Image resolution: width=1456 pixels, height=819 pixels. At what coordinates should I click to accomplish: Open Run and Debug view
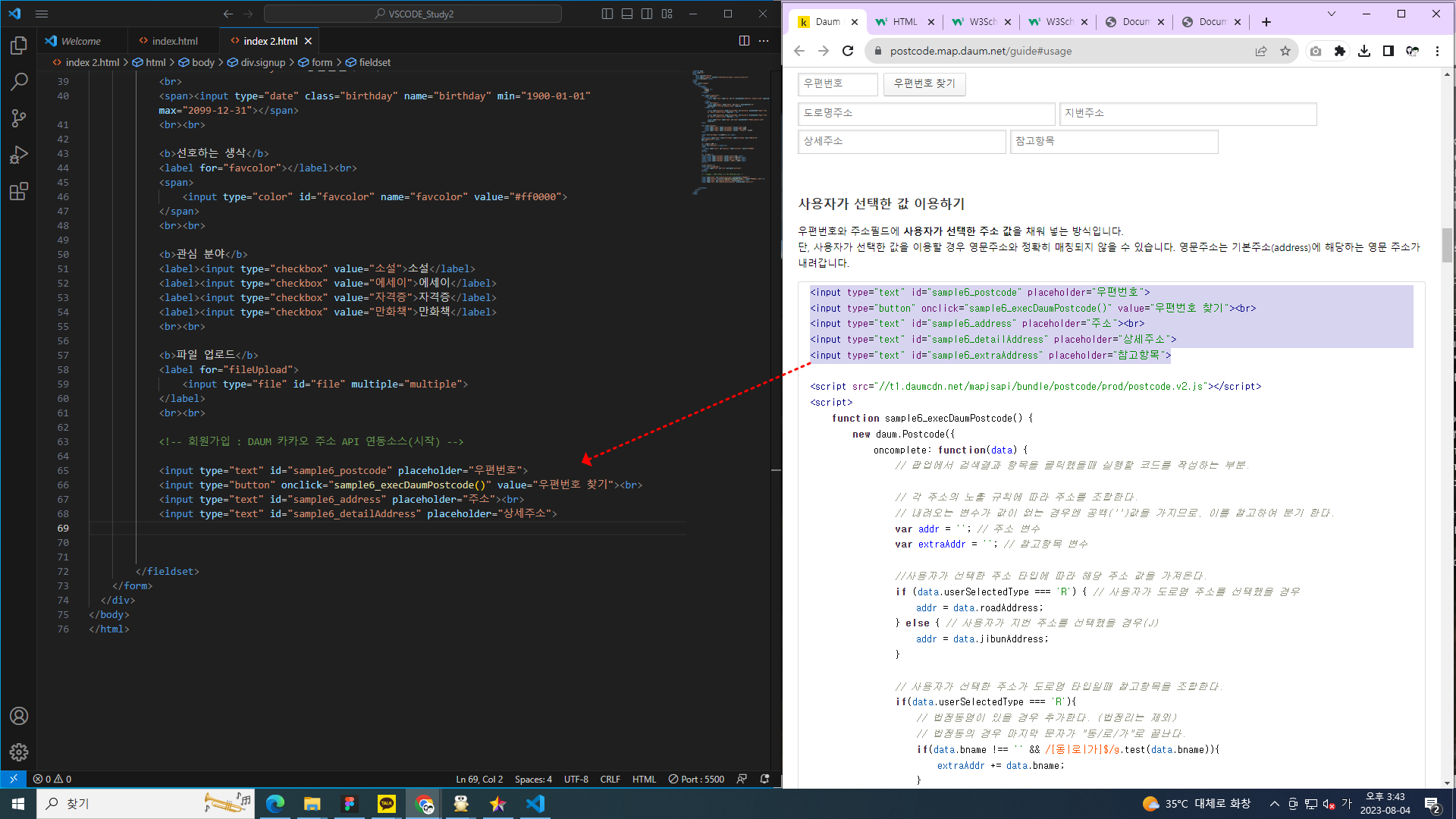point(19,155)
